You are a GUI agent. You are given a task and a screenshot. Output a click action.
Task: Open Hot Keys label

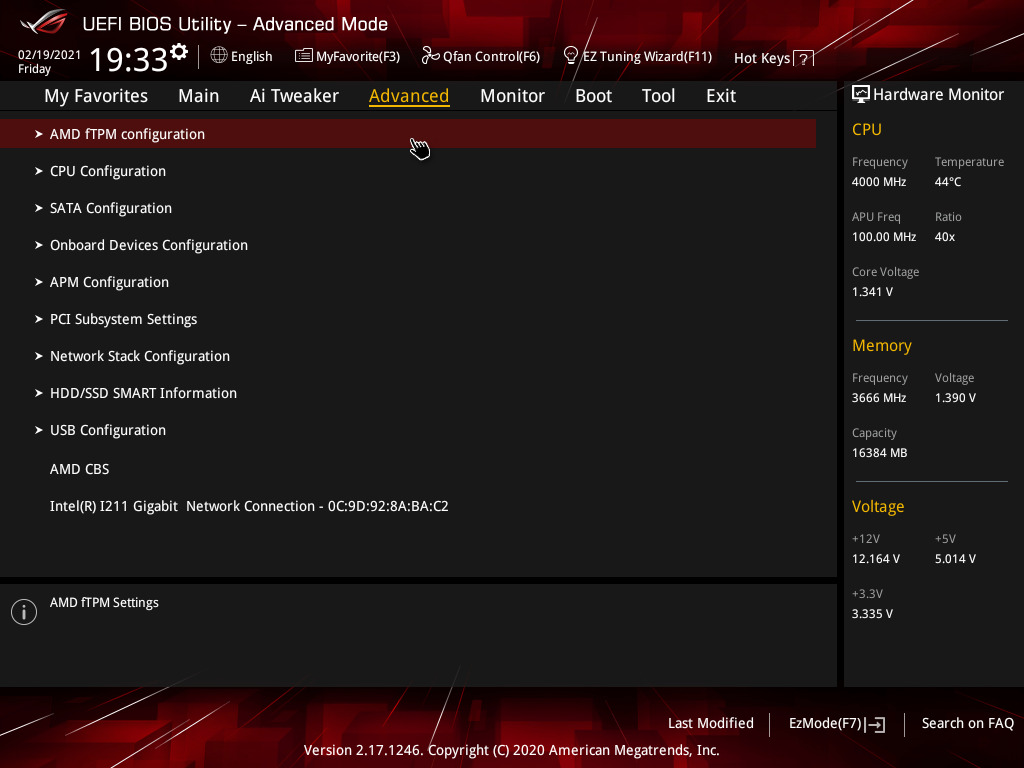coord(762,58)
